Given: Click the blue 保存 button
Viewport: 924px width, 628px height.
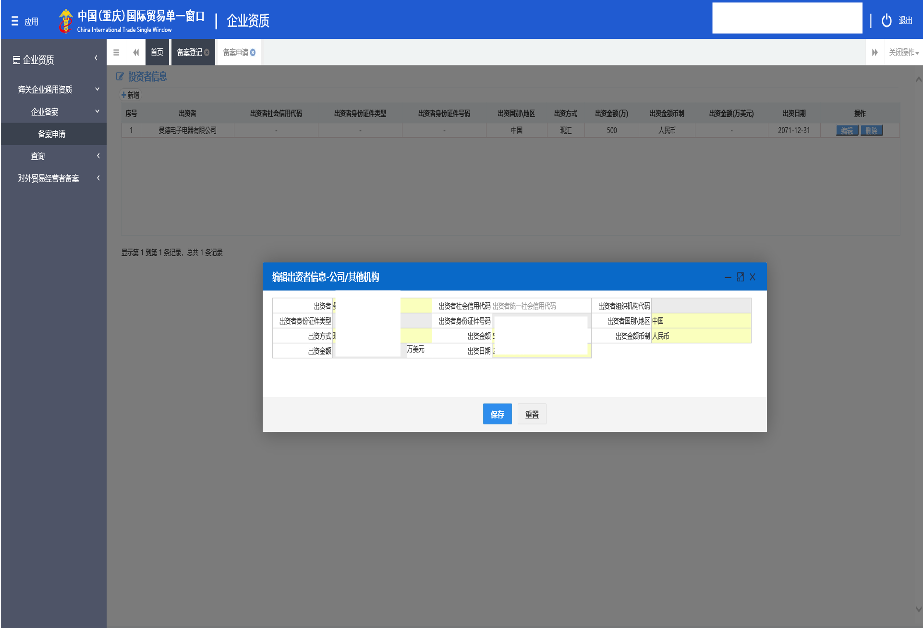Looking at the screenshot, I should (x=497, y=414).
